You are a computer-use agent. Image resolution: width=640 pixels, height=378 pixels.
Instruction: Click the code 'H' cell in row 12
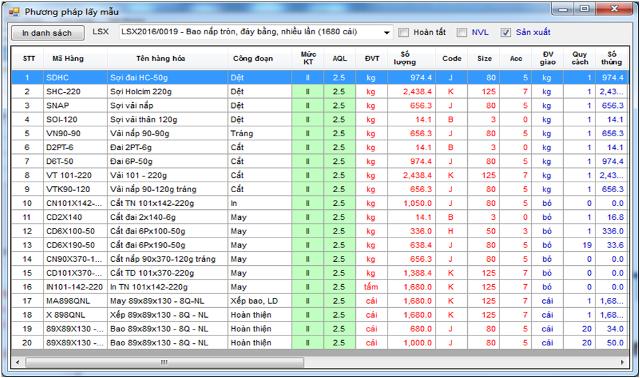[x=451, y=231]
